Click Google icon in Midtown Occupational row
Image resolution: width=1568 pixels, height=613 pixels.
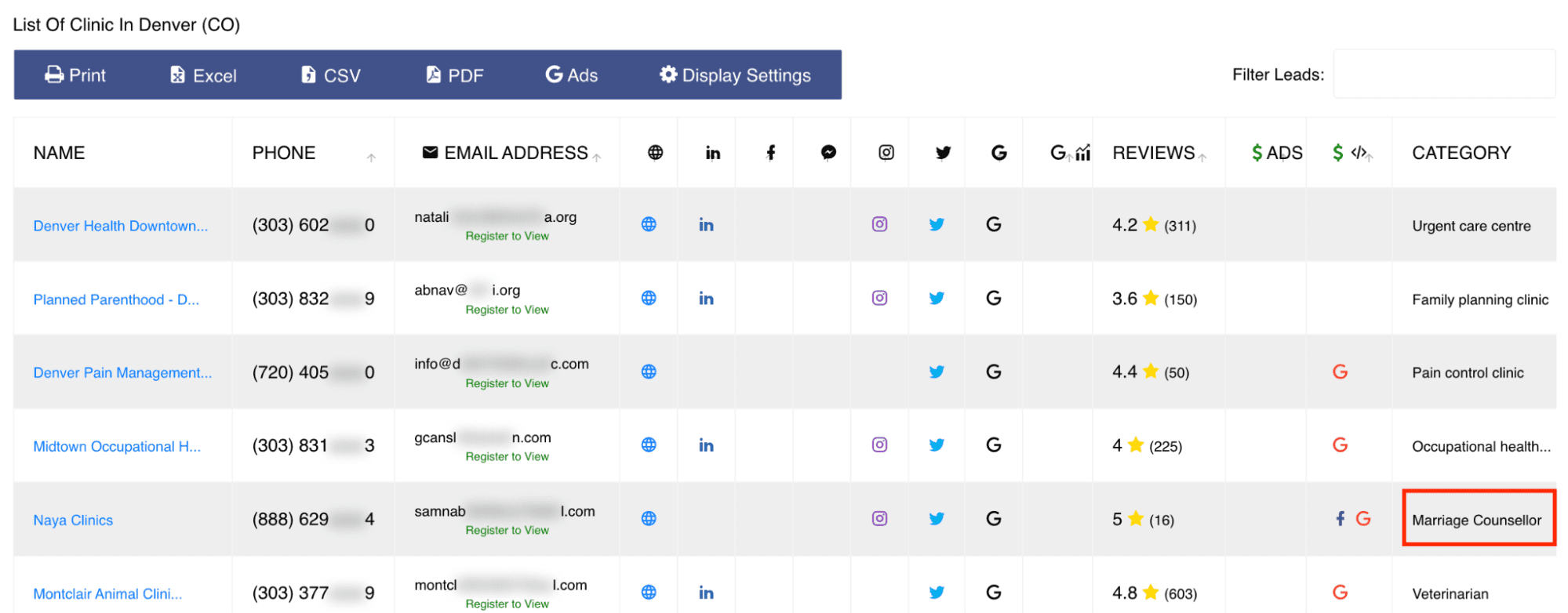pyautogui.click(x=993, y=445)
